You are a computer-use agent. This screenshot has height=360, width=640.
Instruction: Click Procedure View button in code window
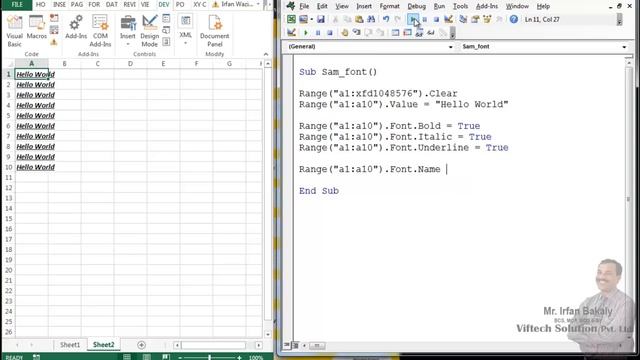287,345
